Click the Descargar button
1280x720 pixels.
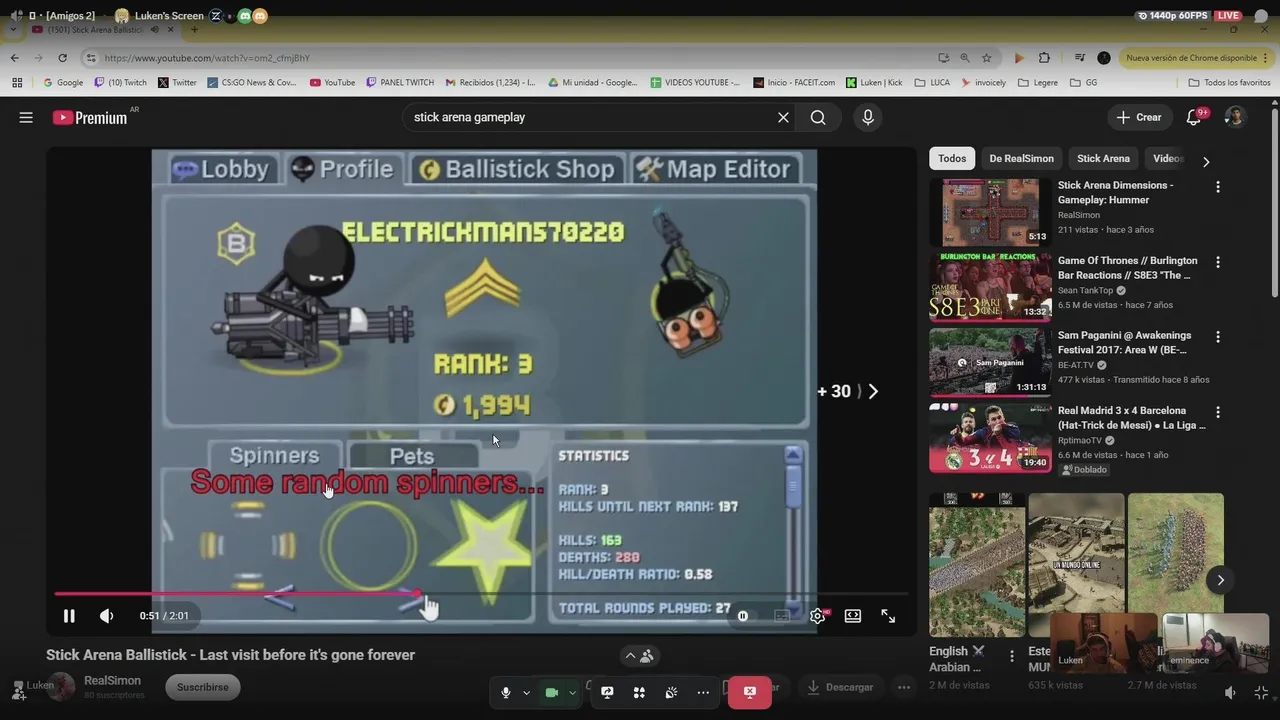[840, 687]
